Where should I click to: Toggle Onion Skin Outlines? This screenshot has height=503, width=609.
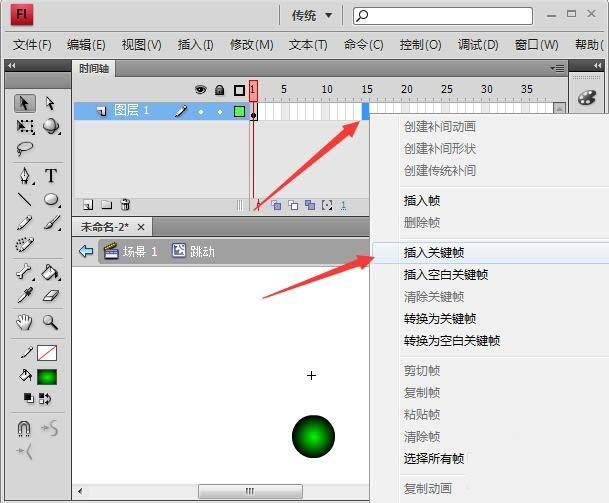(x=293, y=205)
